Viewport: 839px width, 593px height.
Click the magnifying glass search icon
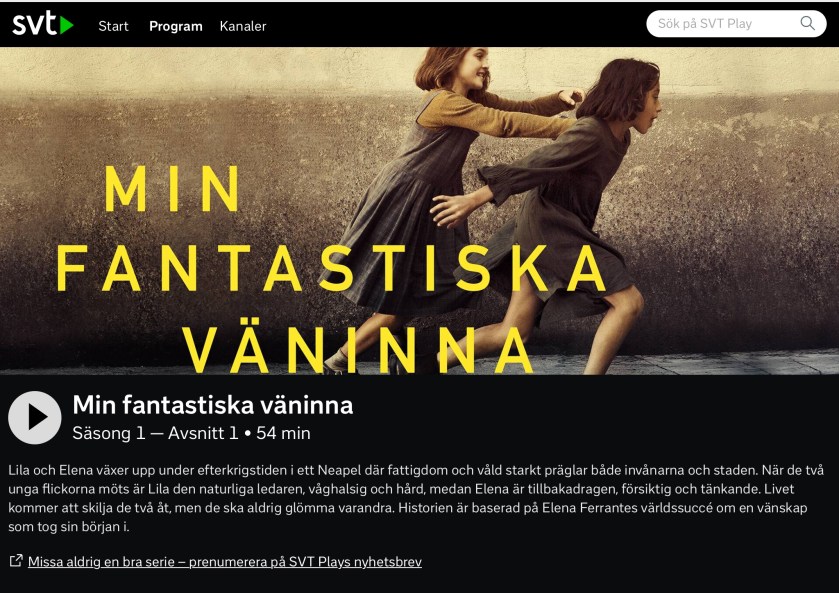pyautogui.click(x=807, y=24)
